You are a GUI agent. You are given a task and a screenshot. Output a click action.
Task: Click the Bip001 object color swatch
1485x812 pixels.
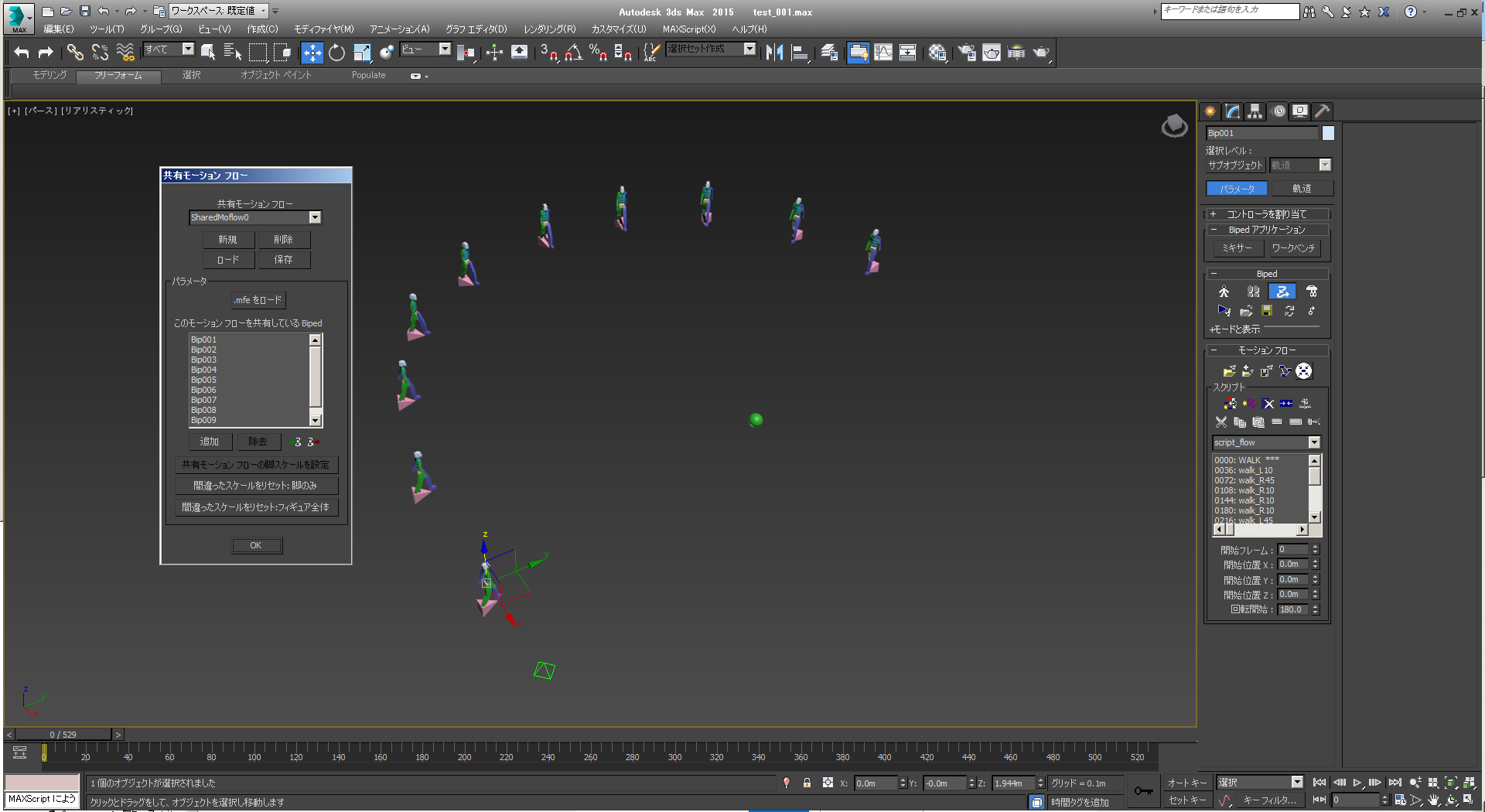[x=1328, y=133]
